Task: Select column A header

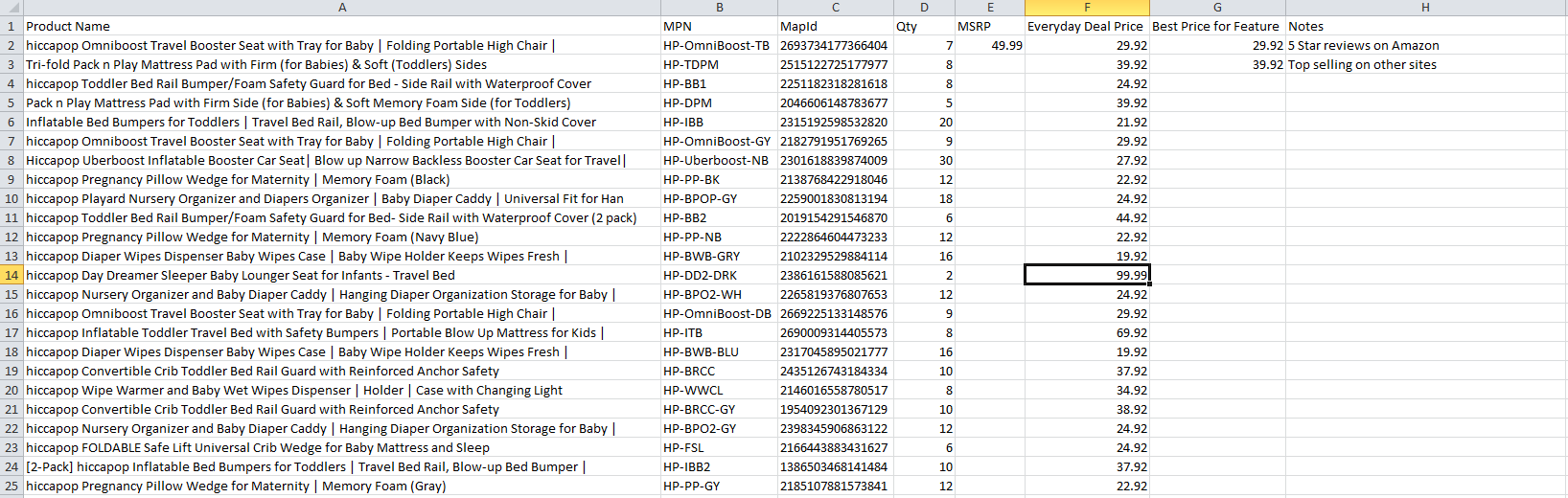Action: pyautogui.click(x=342, y=8)
